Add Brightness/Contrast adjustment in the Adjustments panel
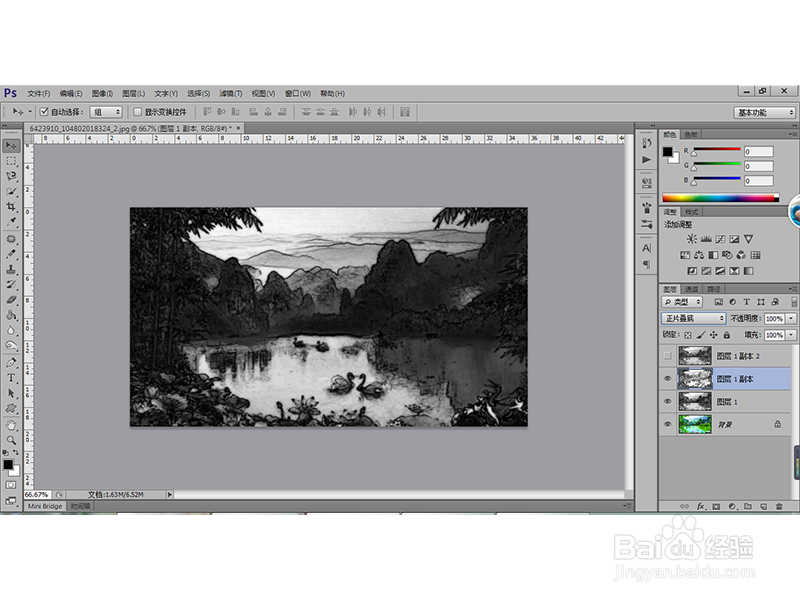The width and height of the screenshot is (800, 600). click(691, 239)
